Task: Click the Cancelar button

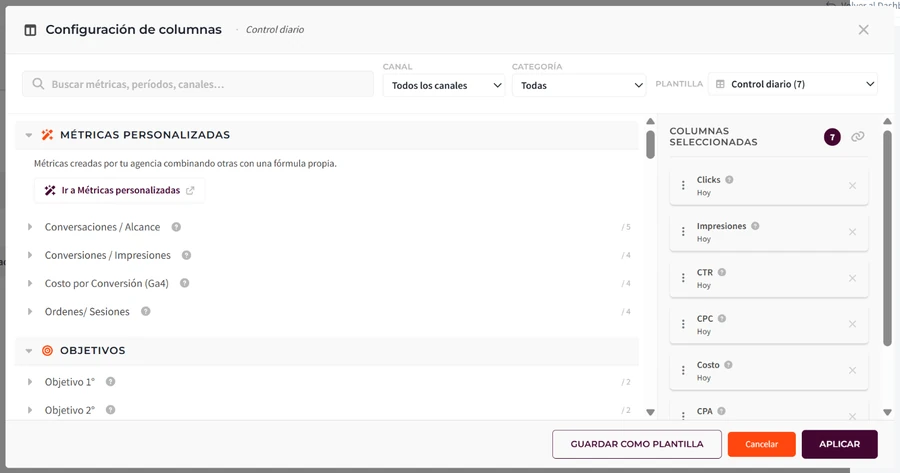Action: pyautogui.click(x=762, y=444)
